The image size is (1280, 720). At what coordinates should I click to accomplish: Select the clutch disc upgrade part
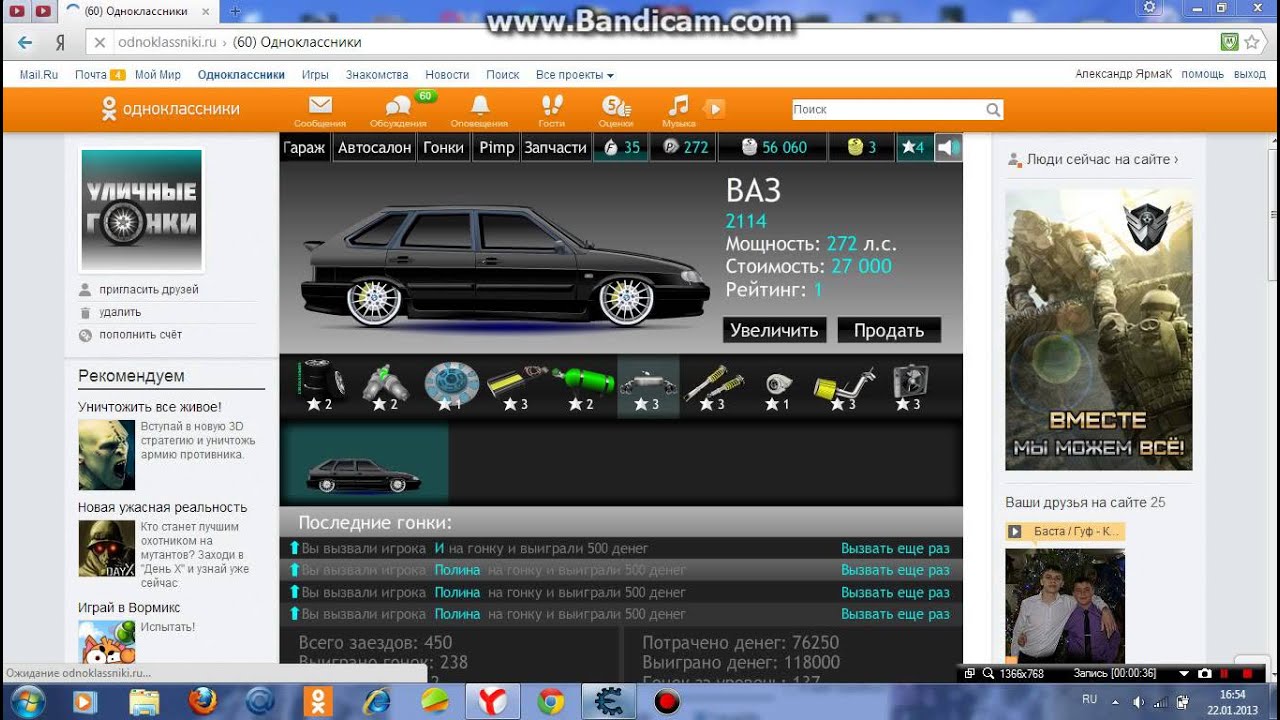(x=450, y=386)
